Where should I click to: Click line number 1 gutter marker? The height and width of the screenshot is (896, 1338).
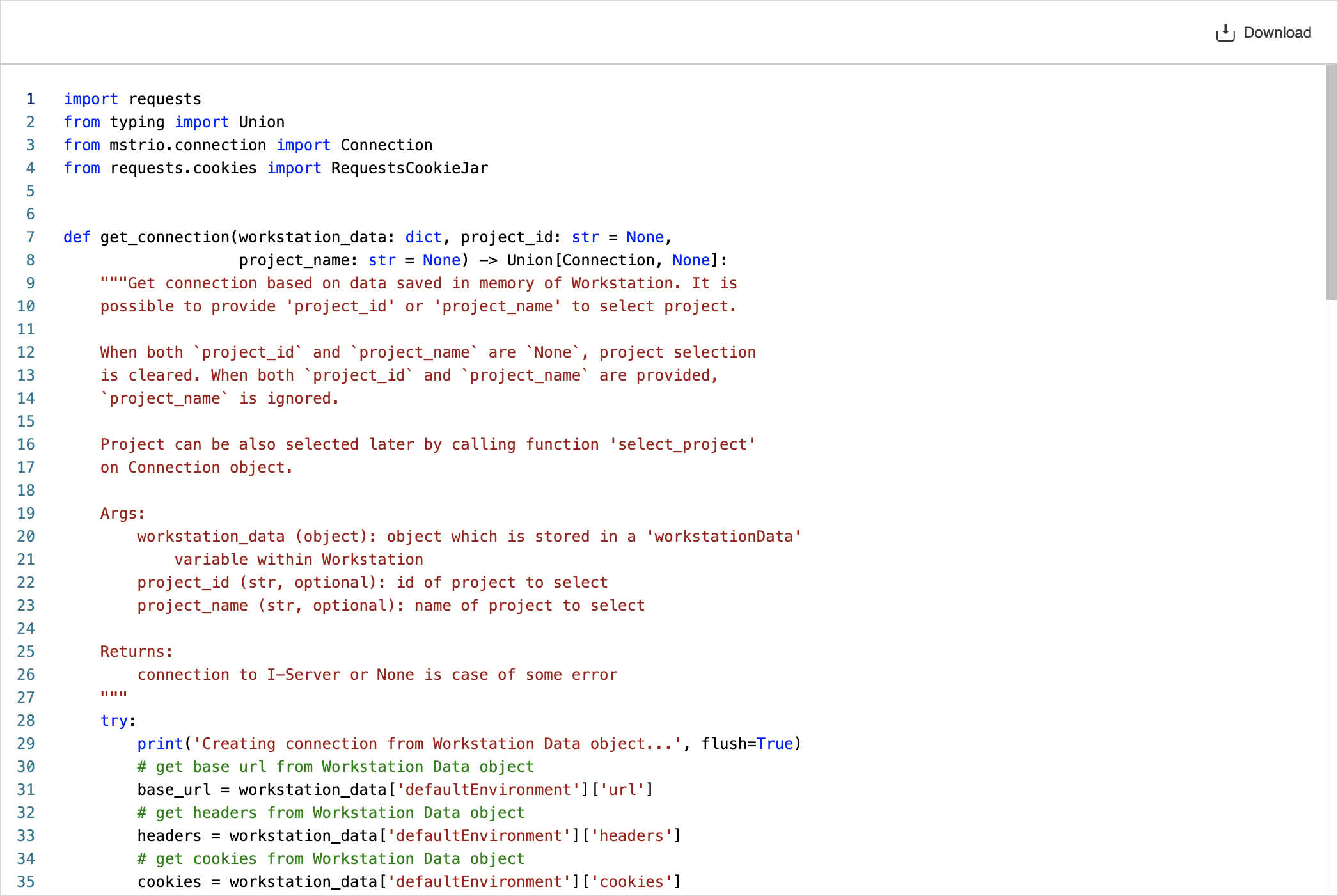(31, 99)
